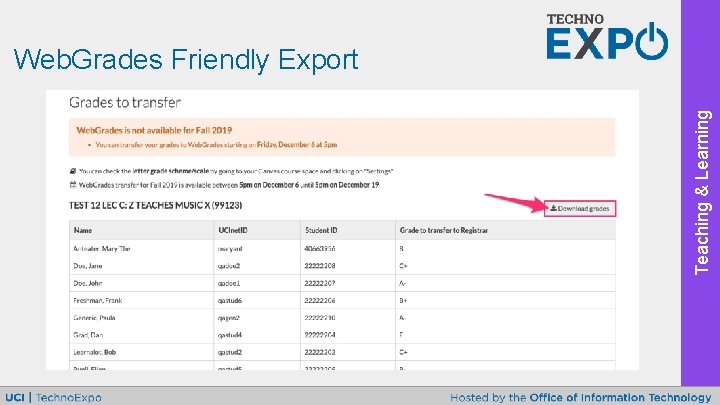Click the B+ grade for Freshman, Frank
The image size is (720, 405).
[403, 300]
